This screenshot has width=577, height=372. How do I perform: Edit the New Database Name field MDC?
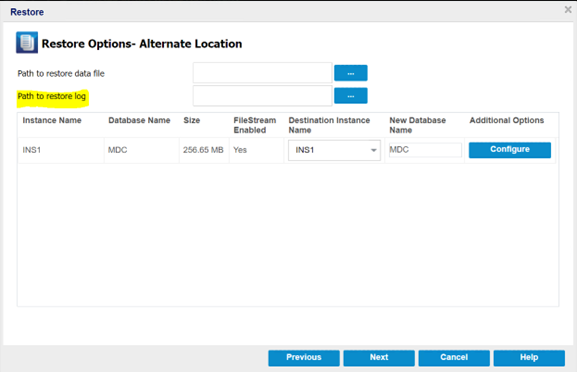425,150
